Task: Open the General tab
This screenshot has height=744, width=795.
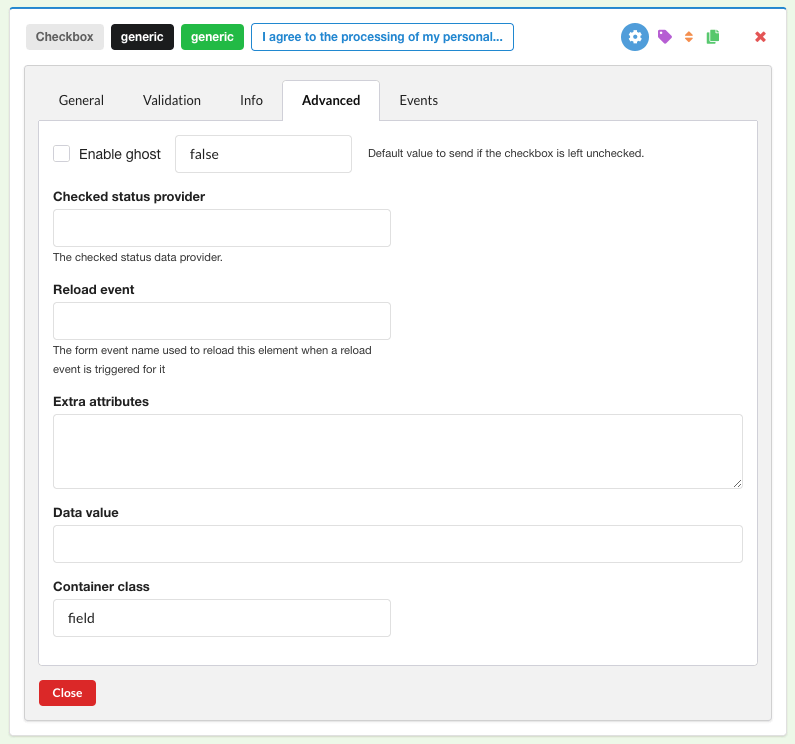Action: (81, 100)
